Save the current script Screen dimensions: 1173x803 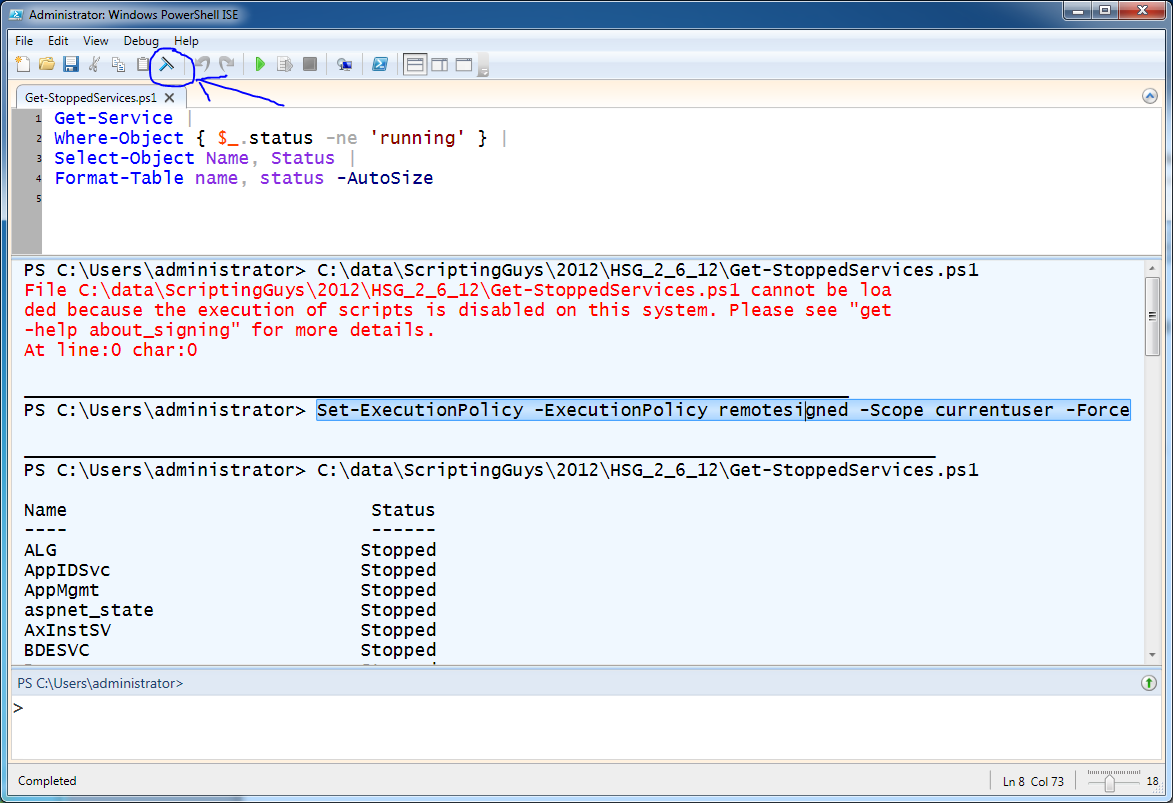click(x=71, y=63)
